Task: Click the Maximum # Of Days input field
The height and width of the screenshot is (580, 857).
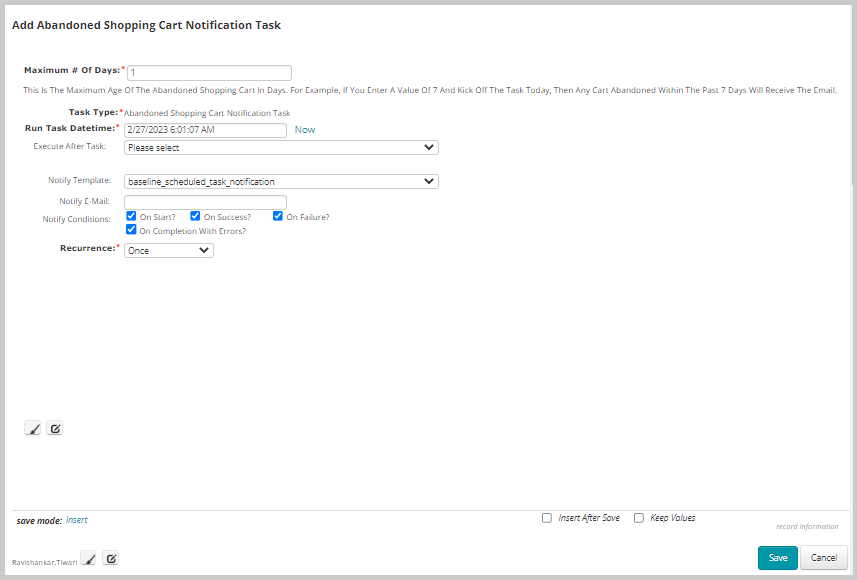Action: 209,72
